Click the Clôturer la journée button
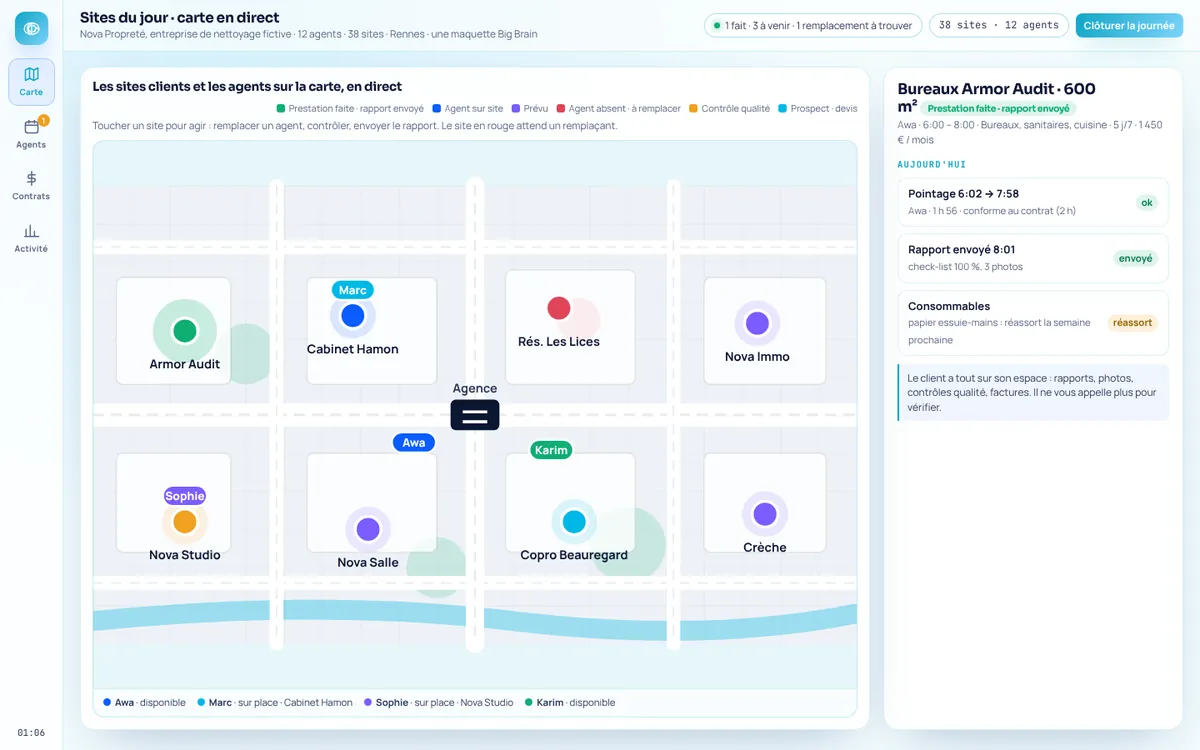Viewport: 1200px width, 750px height. click(1129, 25)
